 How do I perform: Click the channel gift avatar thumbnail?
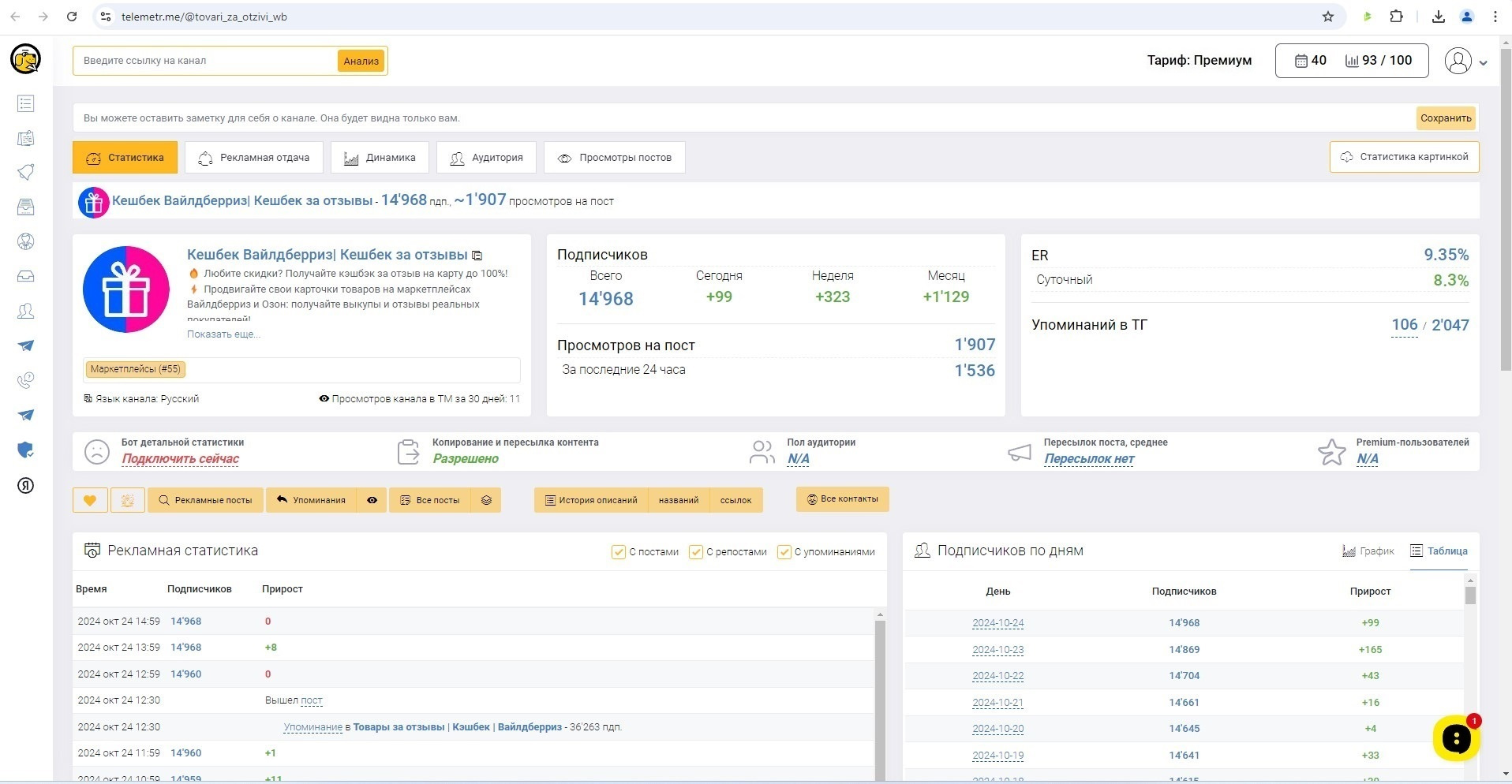[x=93, y=203]
